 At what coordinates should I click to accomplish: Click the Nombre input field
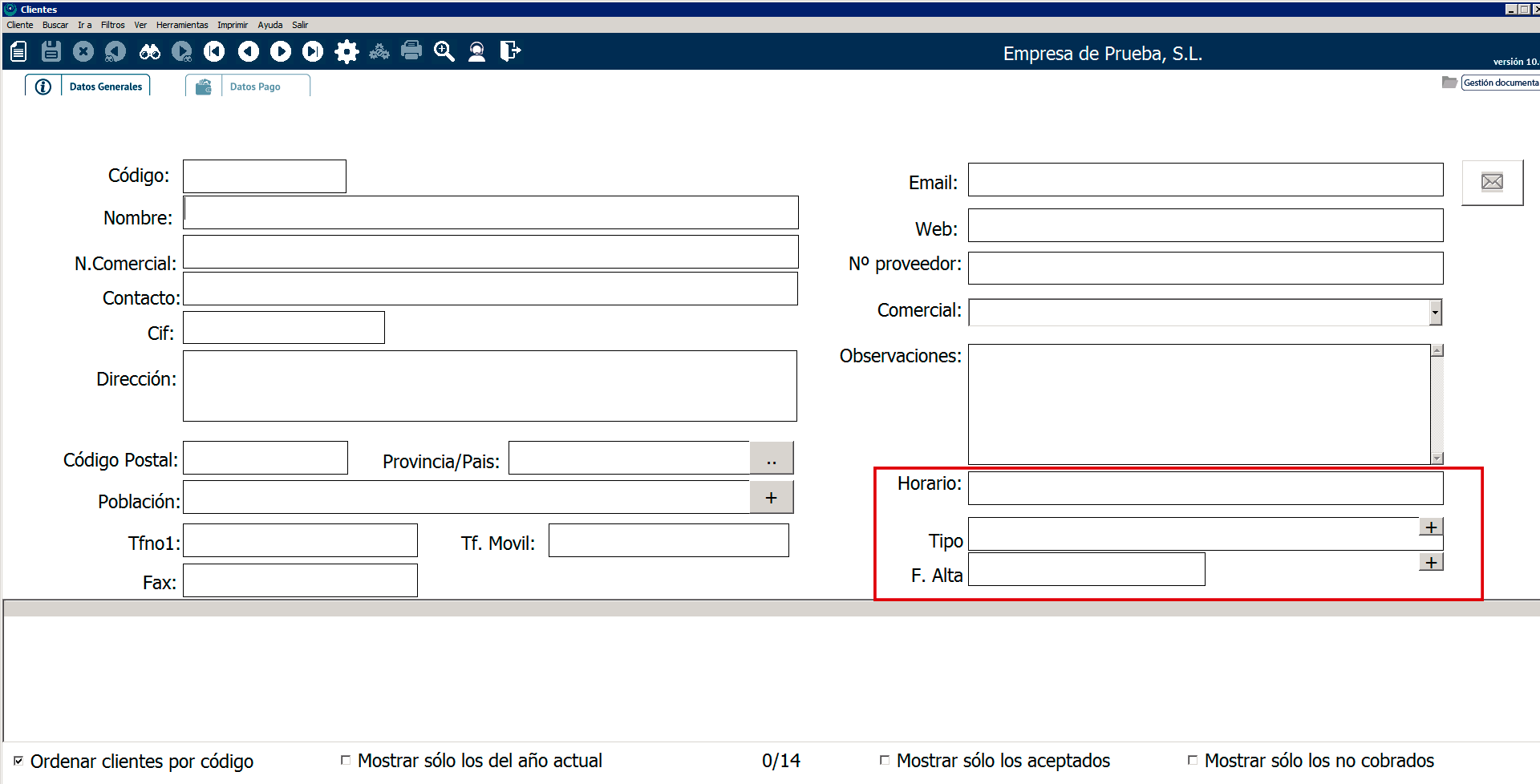point(490,213)
